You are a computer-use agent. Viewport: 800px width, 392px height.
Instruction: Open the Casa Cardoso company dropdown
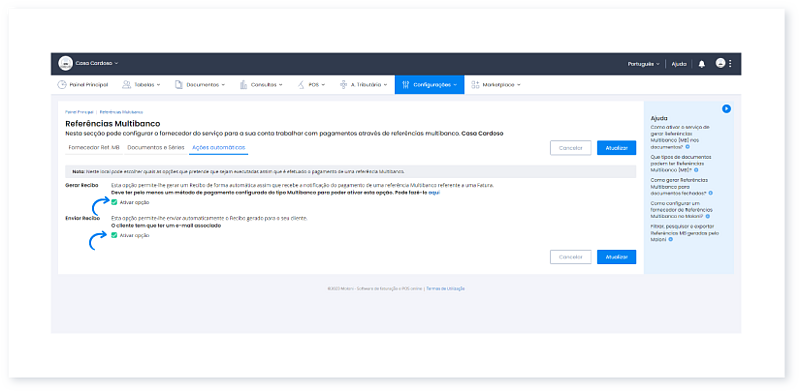coord(97,63)
